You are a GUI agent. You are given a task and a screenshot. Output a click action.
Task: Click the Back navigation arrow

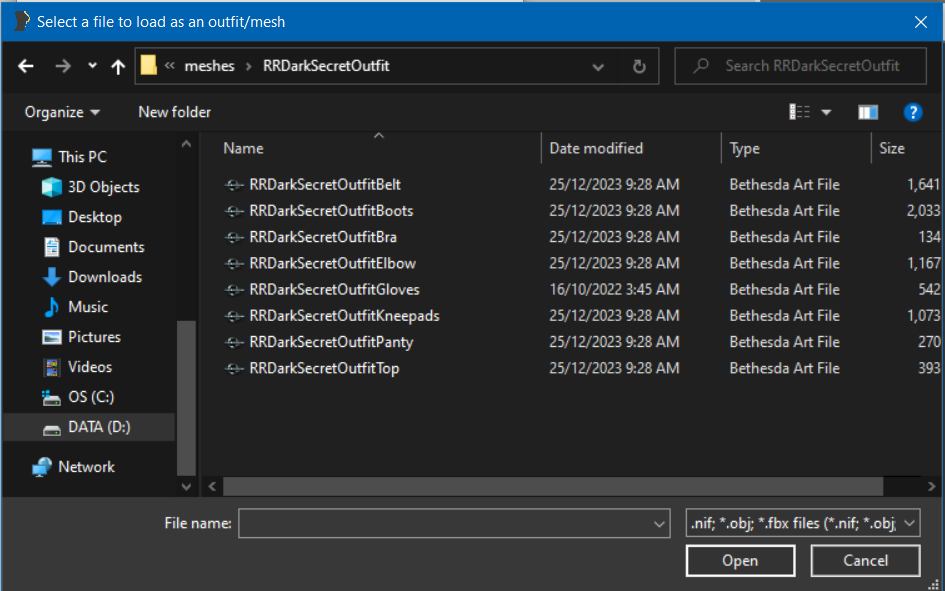(x=26, y=66)
